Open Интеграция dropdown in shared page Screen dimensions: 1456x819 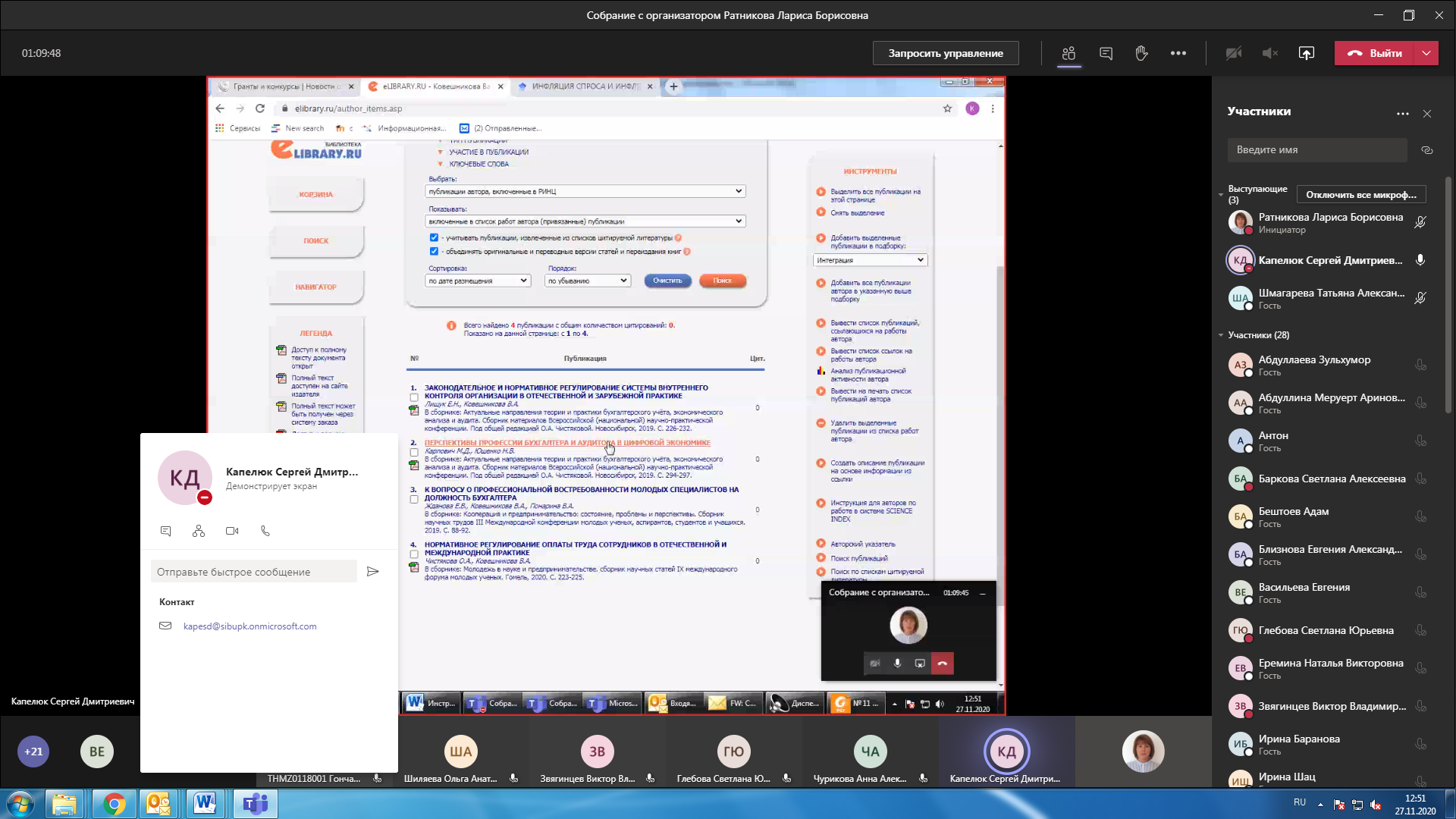(x=871, y=260)
